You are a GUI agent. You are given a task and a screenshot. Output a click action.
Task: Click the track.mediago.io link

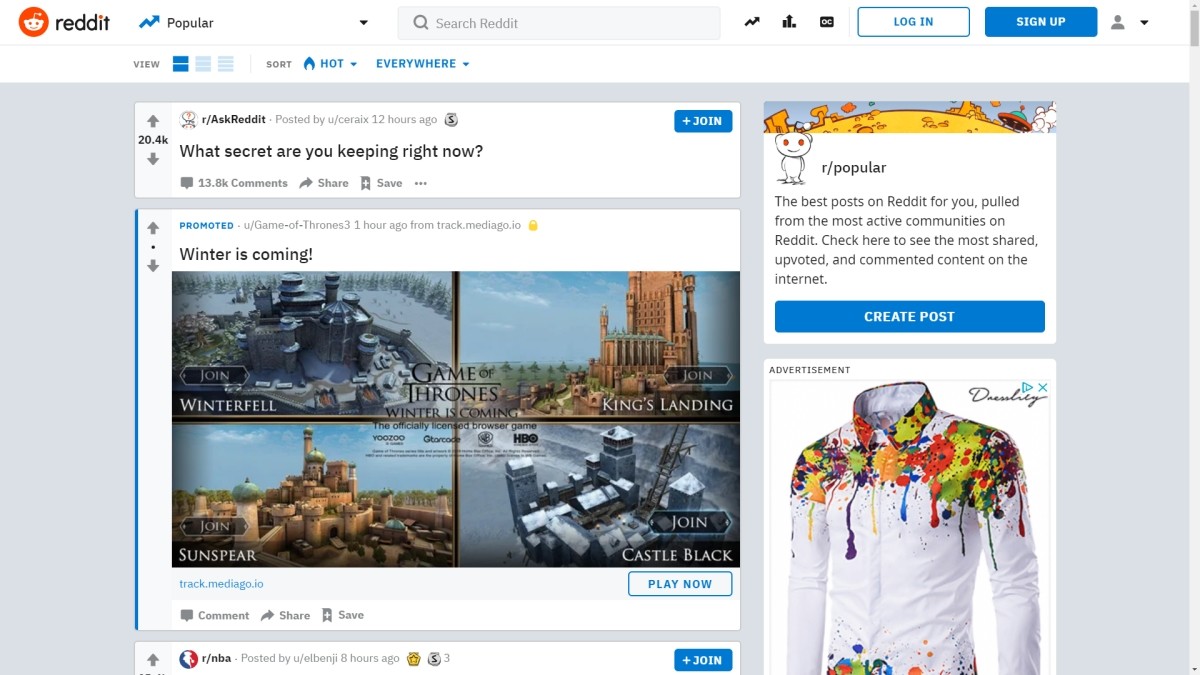(x=220, y=583)
